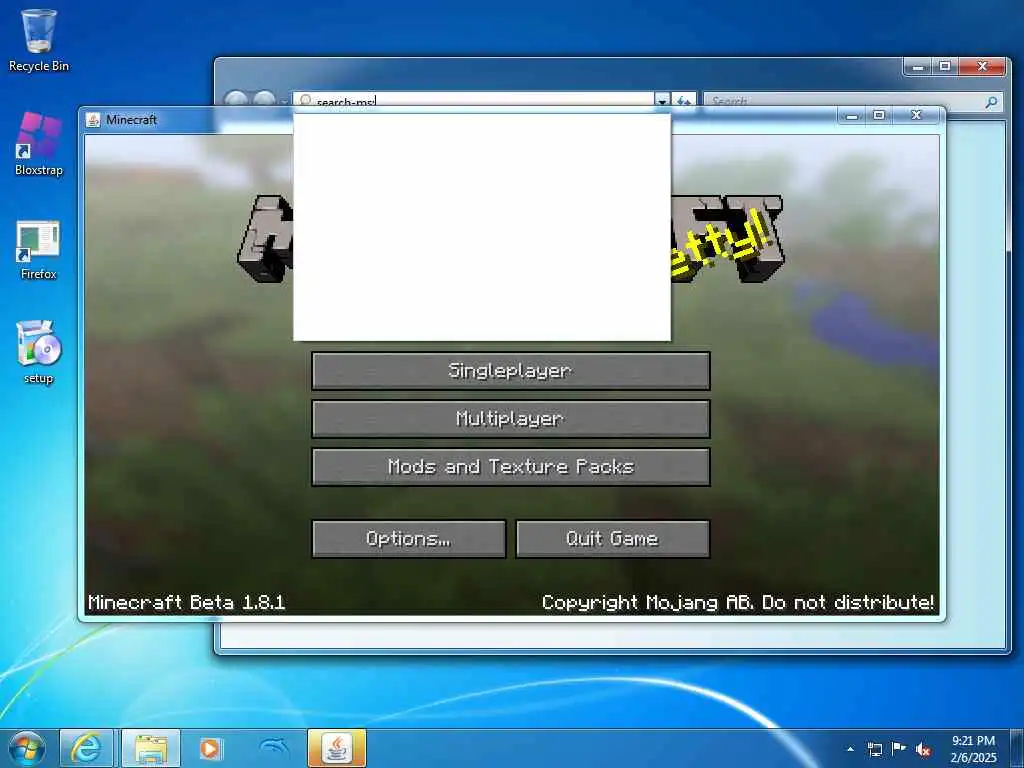Open Minecraft Options

click(x=409, y=539)
